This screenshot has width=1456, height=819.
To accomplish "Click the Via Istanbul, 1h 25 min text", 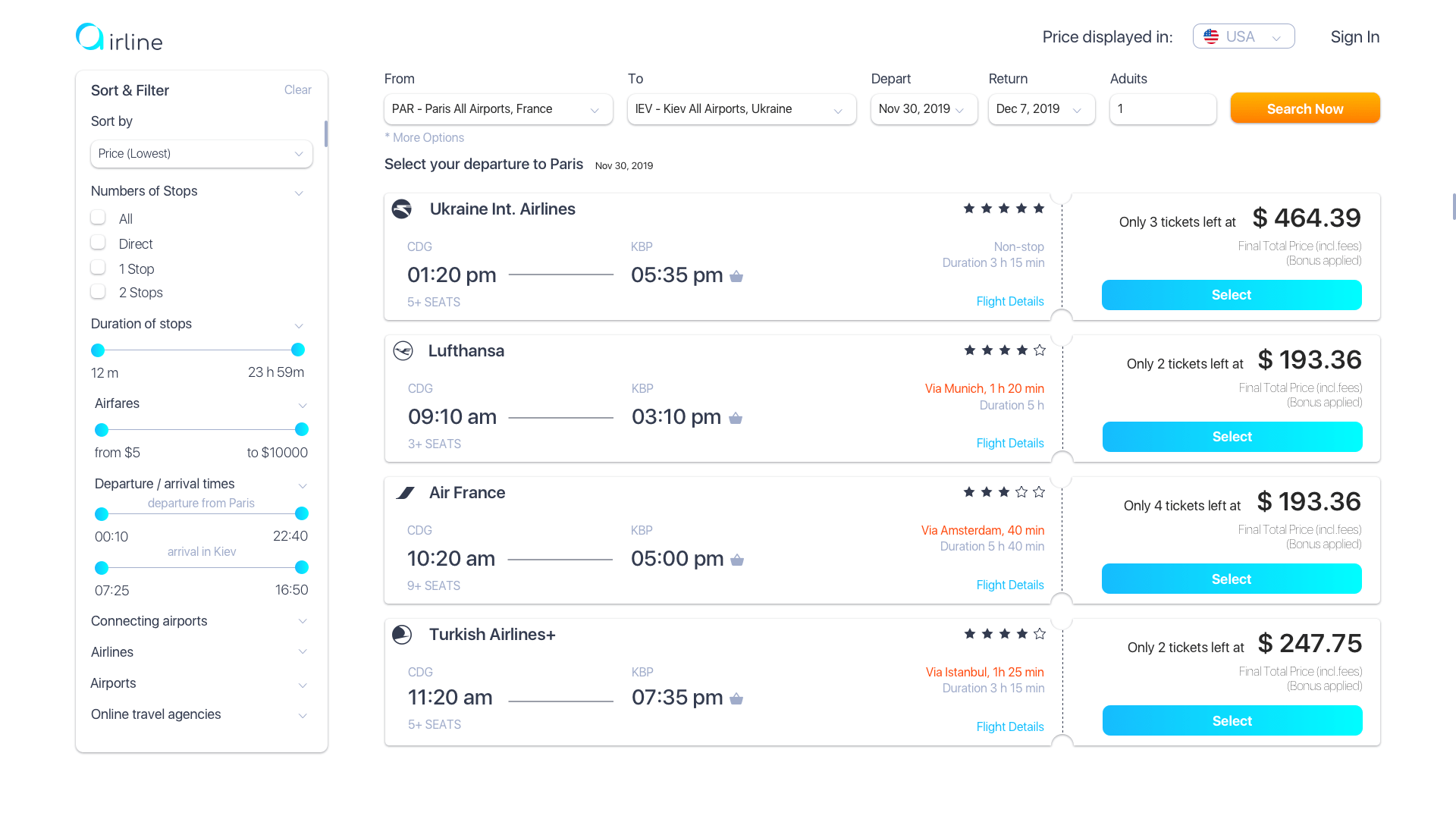I will pyautogui.click(x=985, y=672).
